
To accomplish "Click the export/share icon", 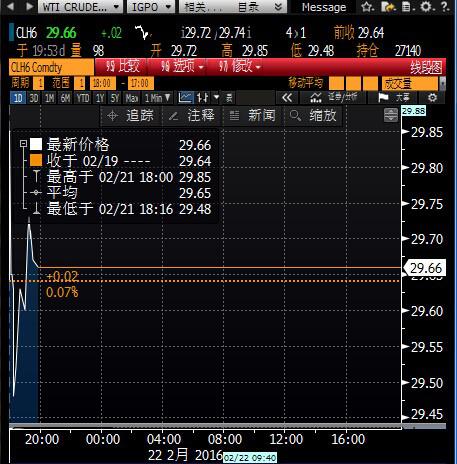I will click(x=388, y=7).
